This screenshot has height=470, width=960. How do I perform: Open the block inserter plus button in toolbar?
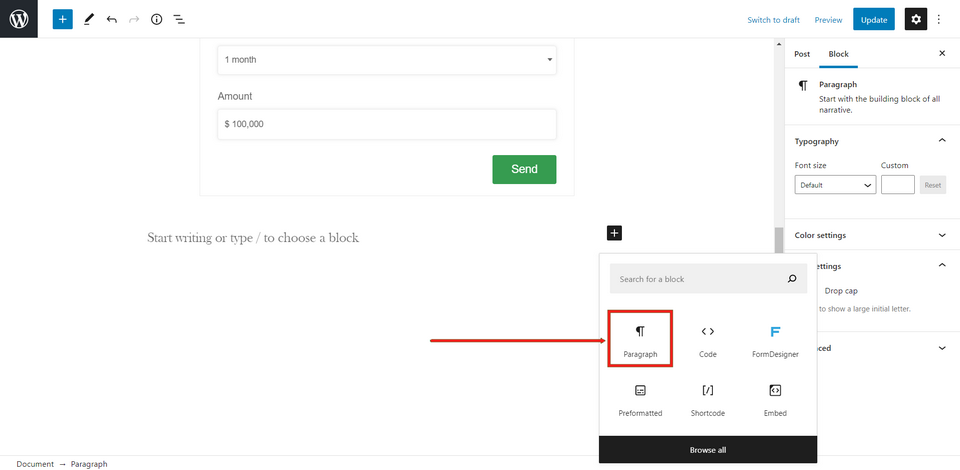pyautogui.click(x=63, y=19)
